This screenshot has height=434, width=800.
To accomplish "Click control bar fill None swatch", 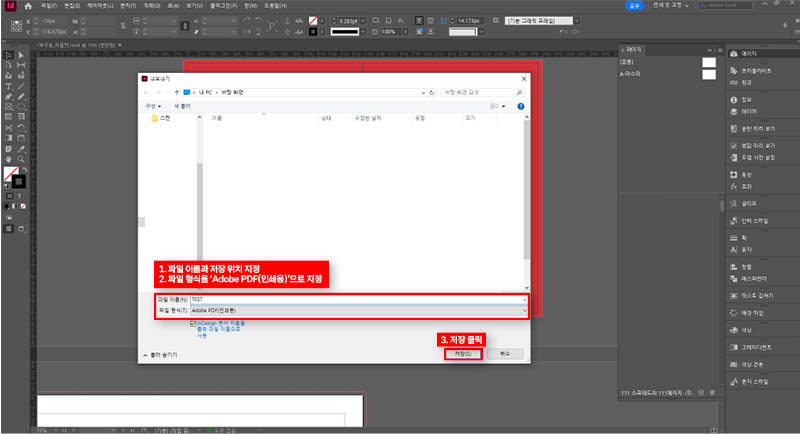I will coord(313,21).
